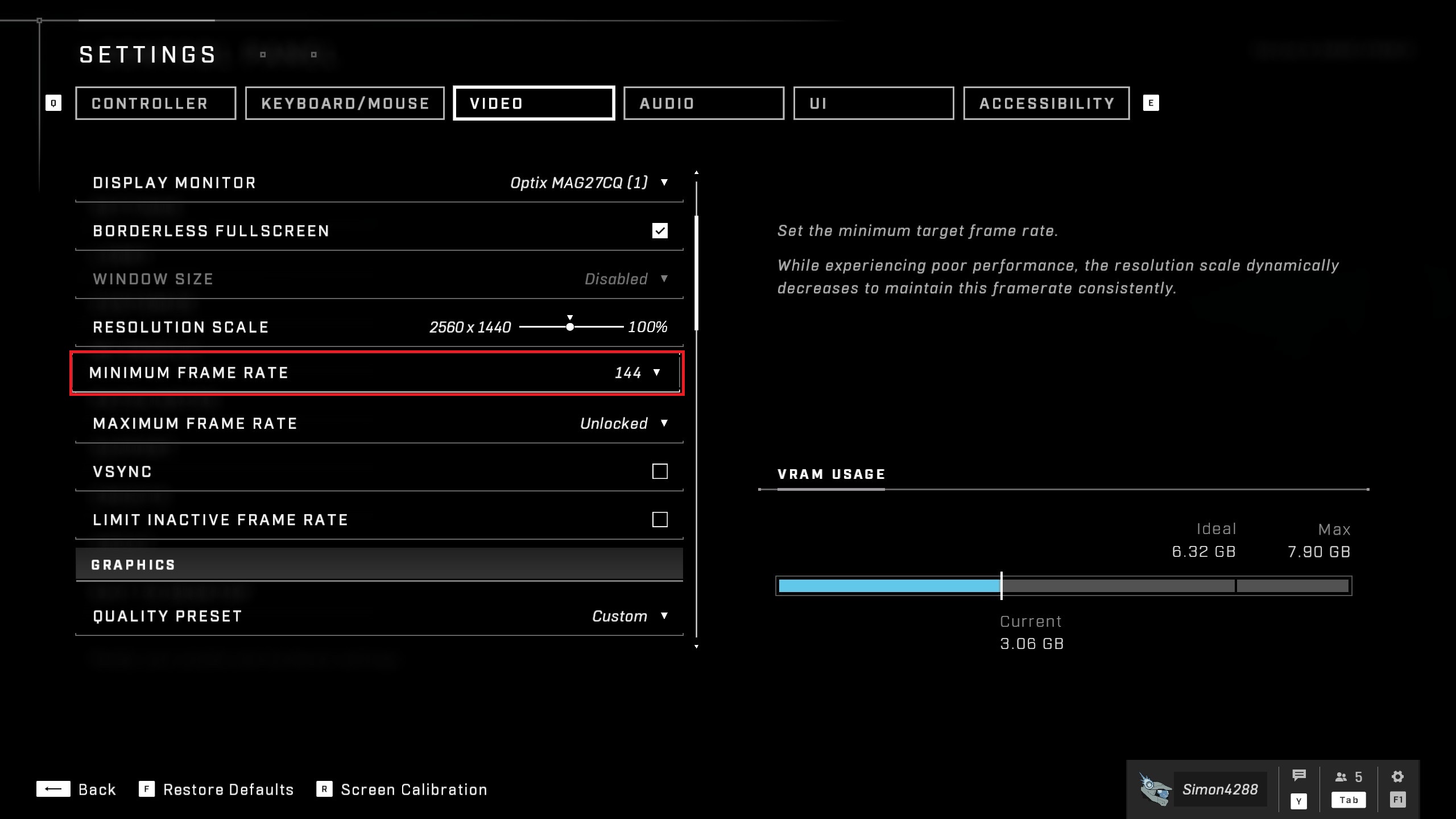Open the Maximum Frame Rate dropdown

pos(664,423)
